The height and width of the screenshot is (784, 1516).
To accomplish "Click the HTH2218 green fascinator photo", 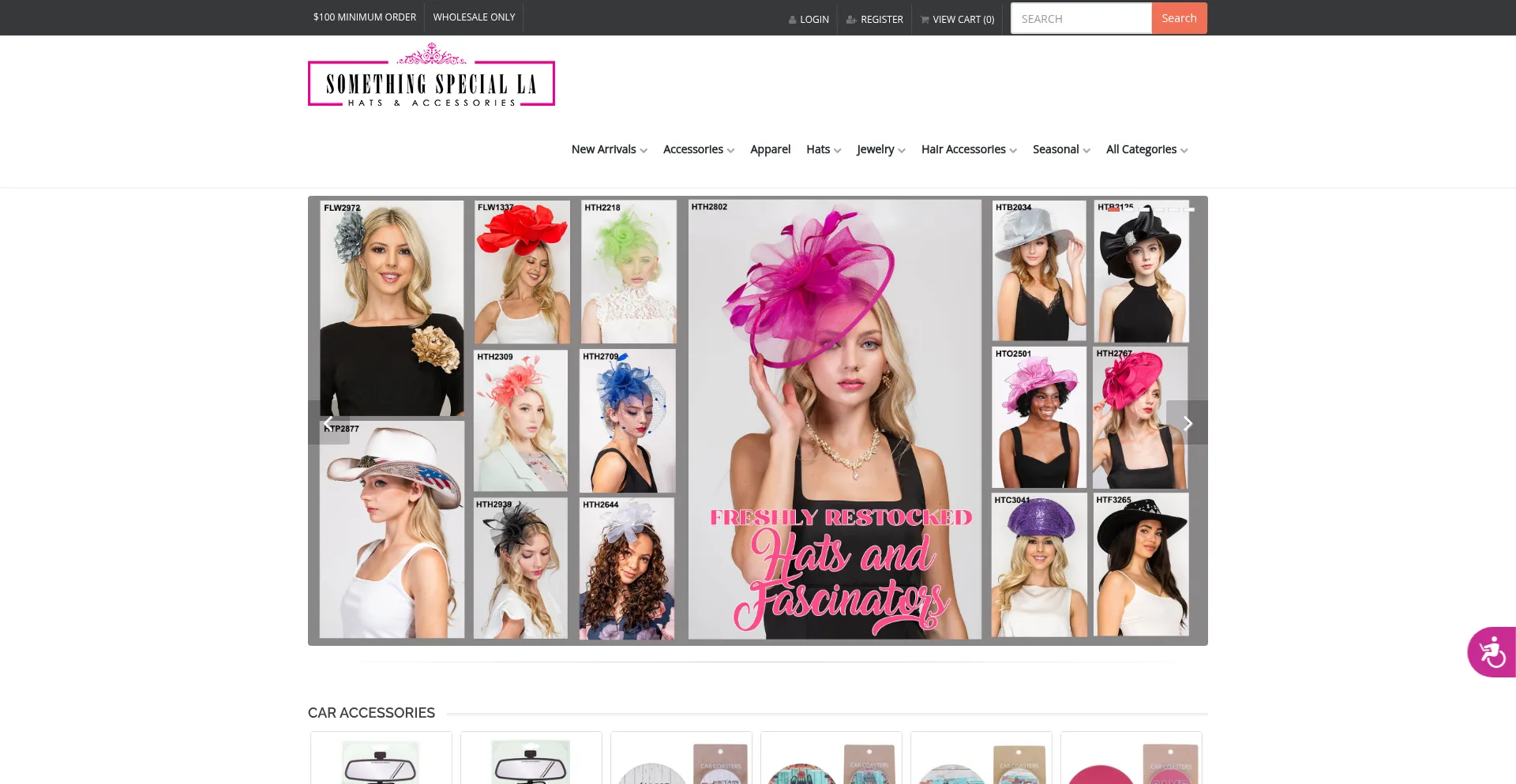I will pyautogui.click(x=629, y=272).
